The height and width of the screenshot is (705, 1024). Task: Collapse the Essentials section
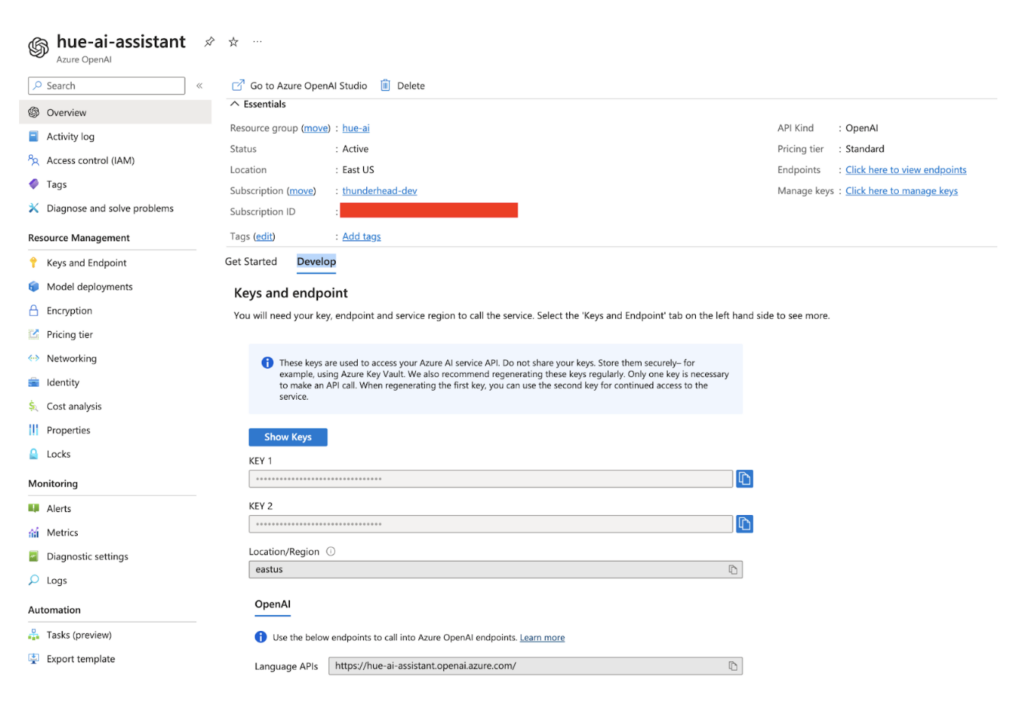pyautogui.click(x=236, y=104)
